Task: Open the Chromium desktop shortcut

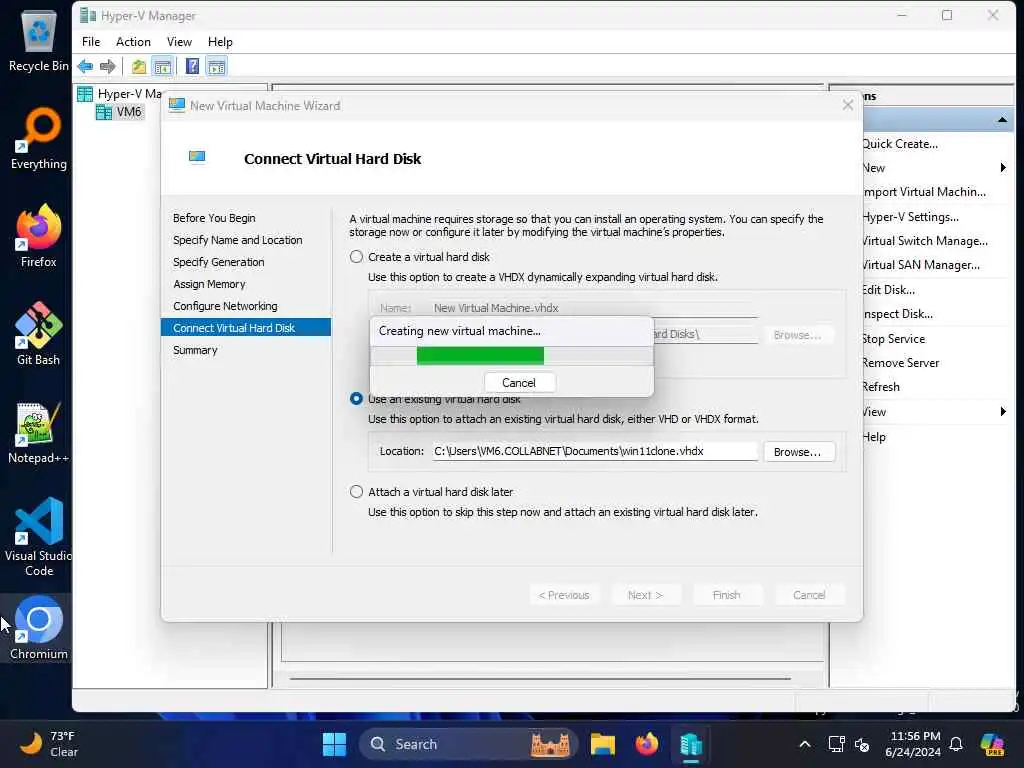Action: click(39, 628)
